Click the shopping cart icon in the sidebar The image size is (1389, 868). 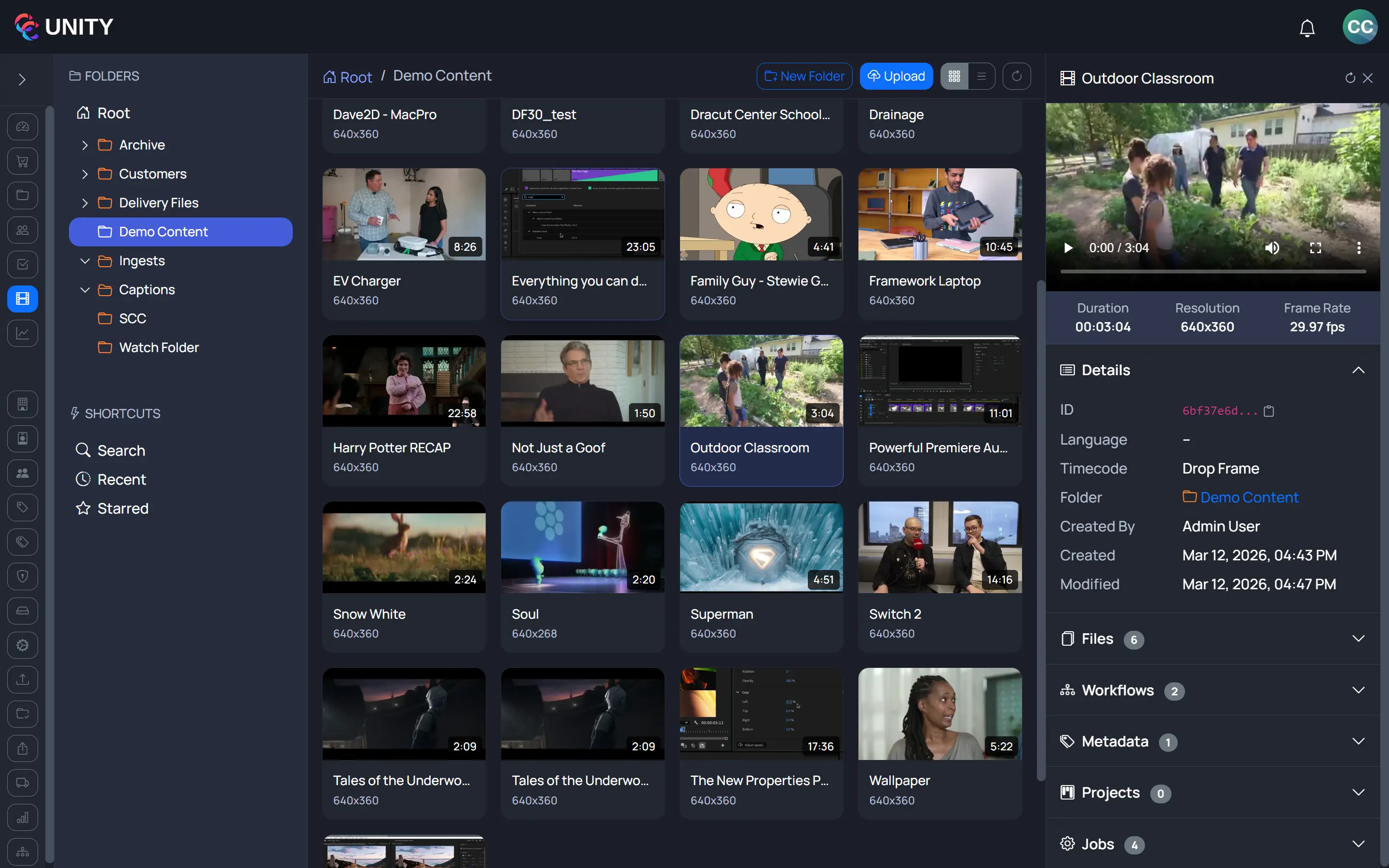22,161
